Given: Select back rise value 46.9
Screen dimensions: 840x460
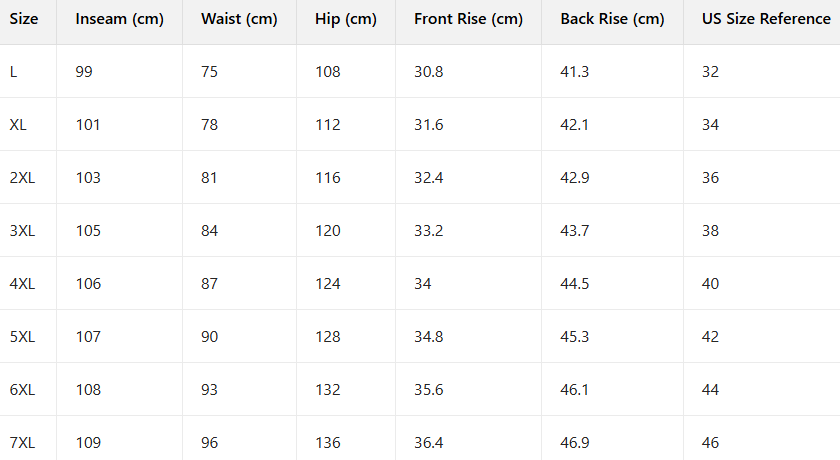Looking at the screenshot, I should click(x=575, y=443).
